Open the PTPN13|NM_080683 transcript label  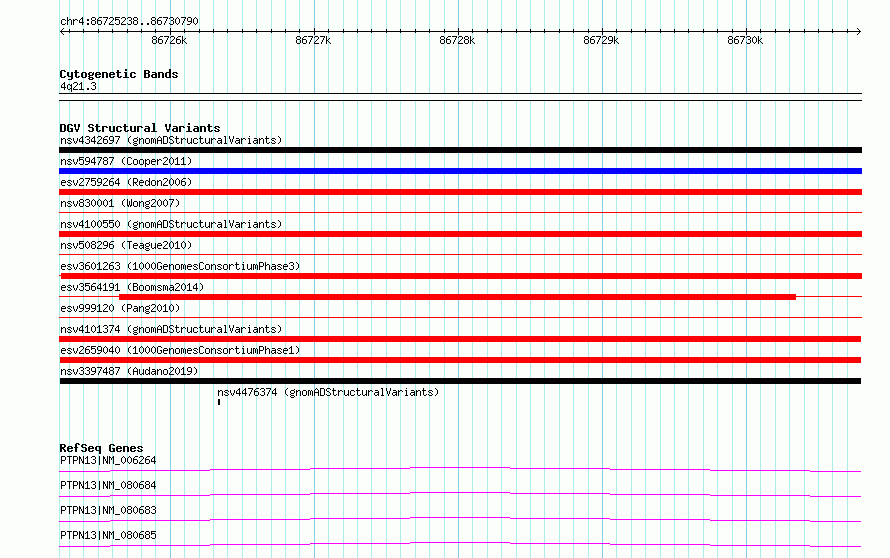(108, 510)
